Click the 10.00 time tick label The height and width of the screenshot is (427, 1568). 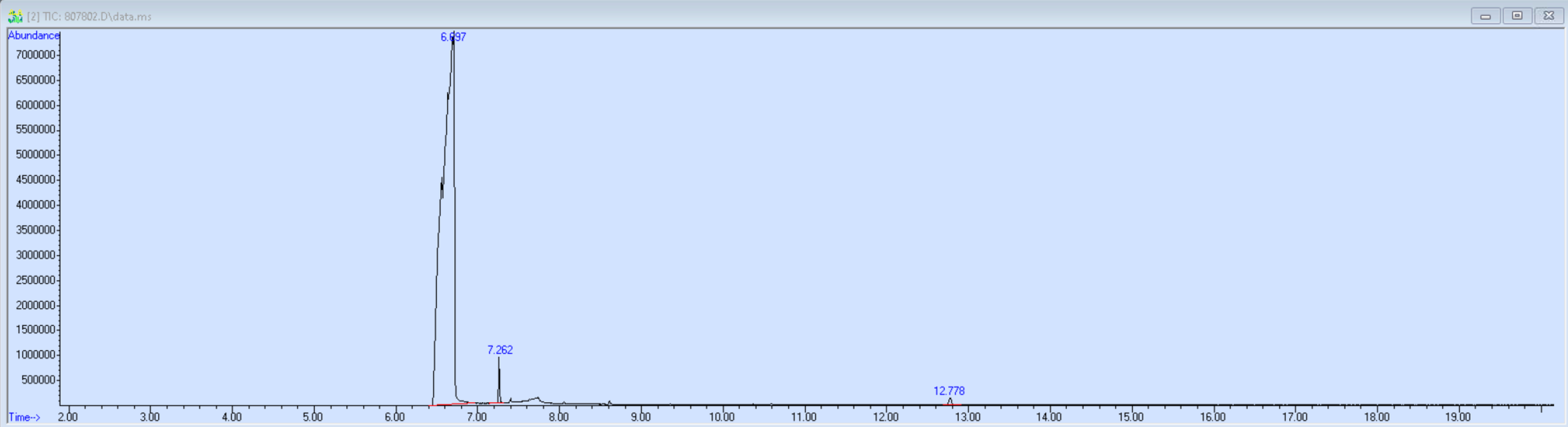click(x=722, y=417)
